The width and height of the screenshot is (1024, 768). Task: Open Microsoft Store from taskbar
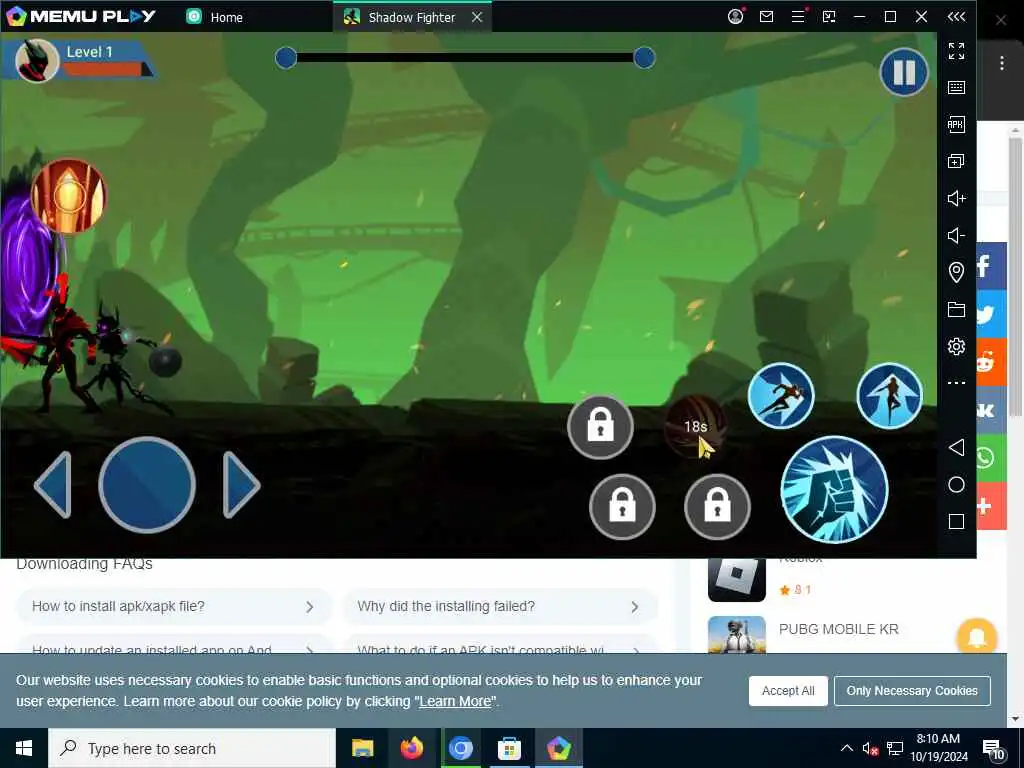point(509,748)
